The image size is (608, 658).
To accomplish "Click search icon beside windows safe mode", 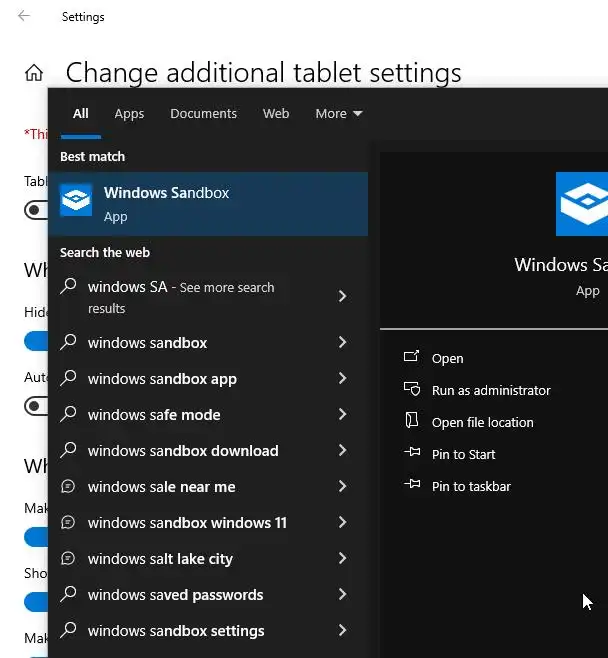I will tap(68, 414).
